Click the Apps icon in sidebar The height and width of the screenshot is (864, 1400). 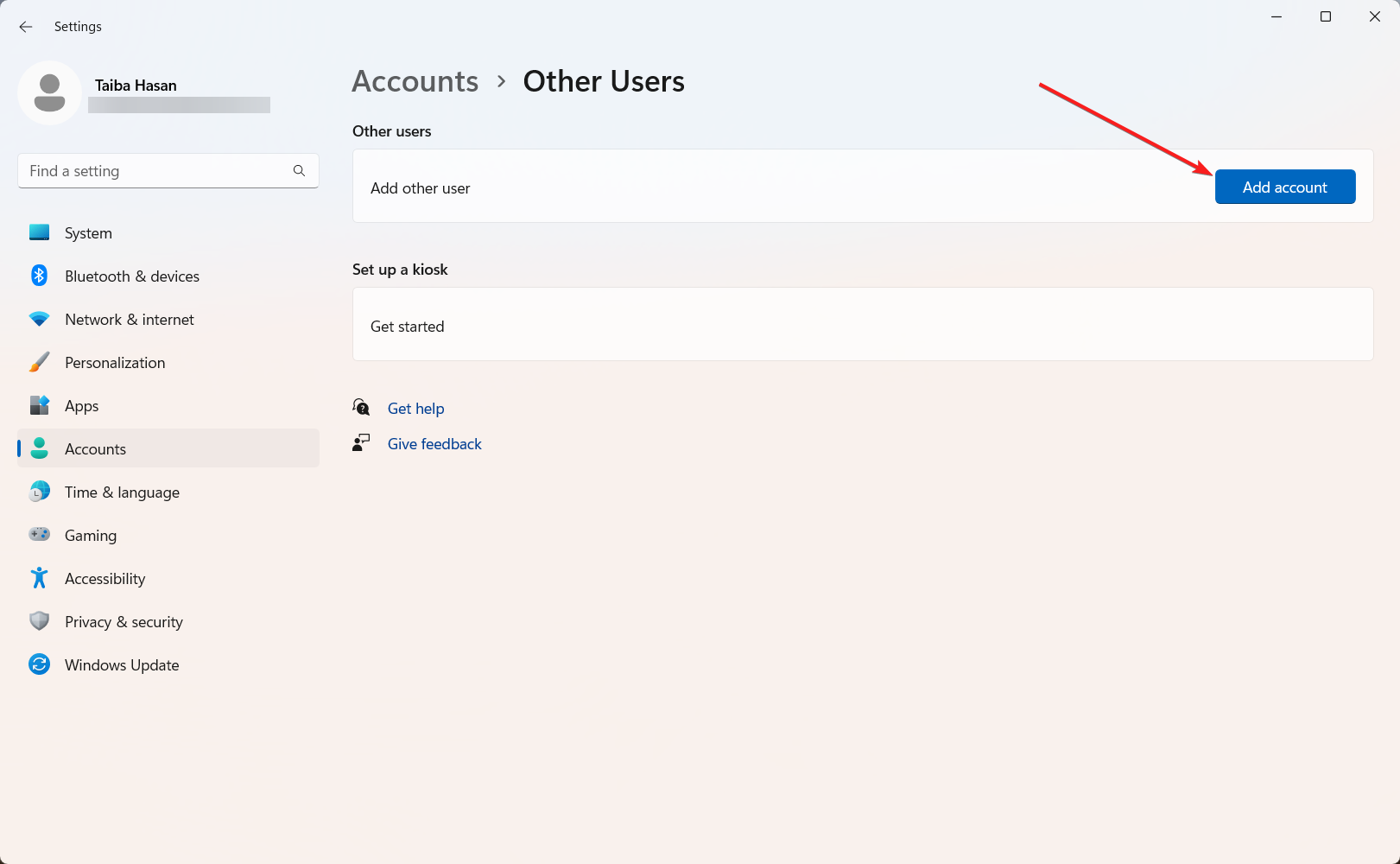[39, 405]
